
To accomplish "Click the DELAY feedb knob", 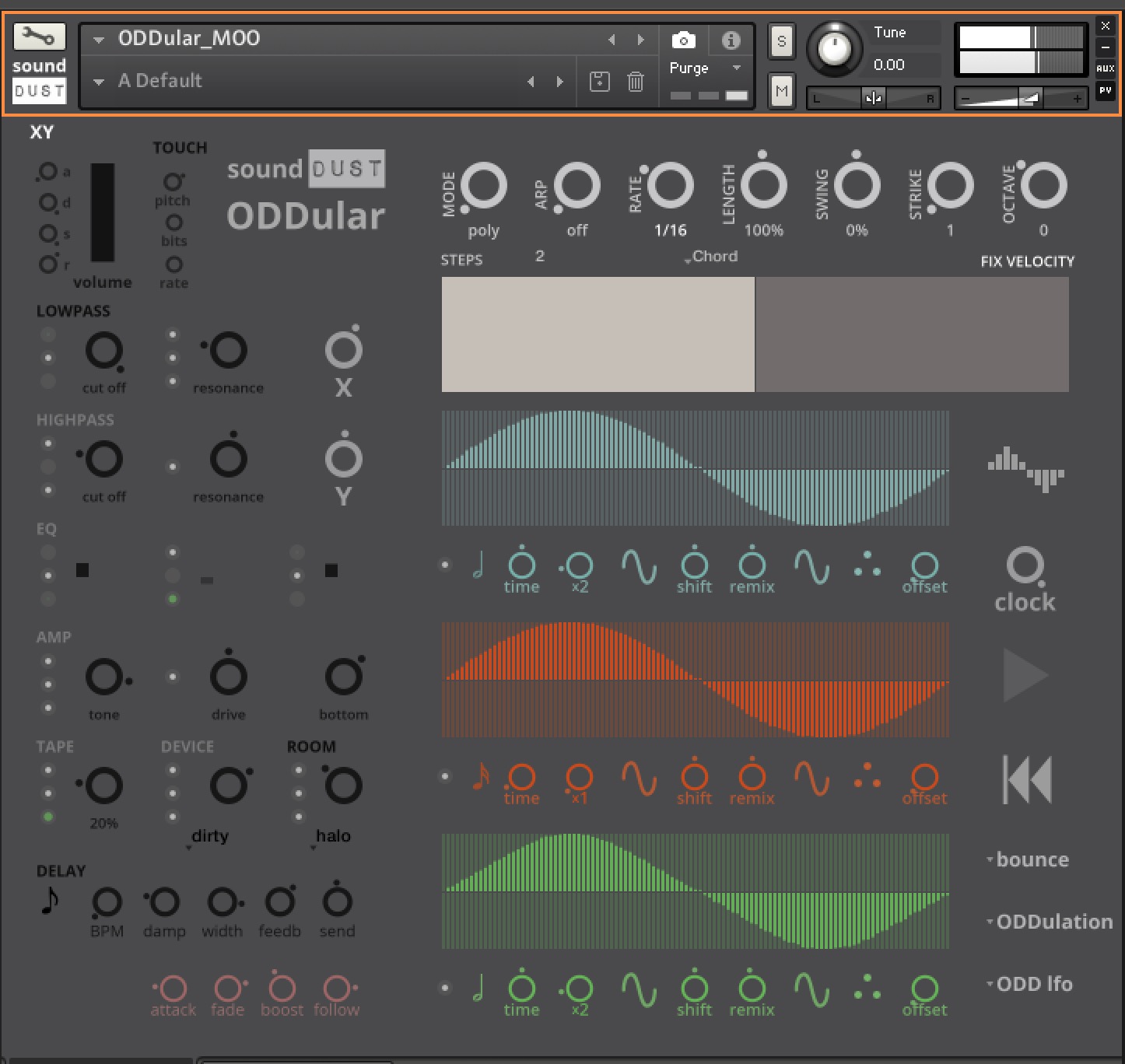I will 279,901.
